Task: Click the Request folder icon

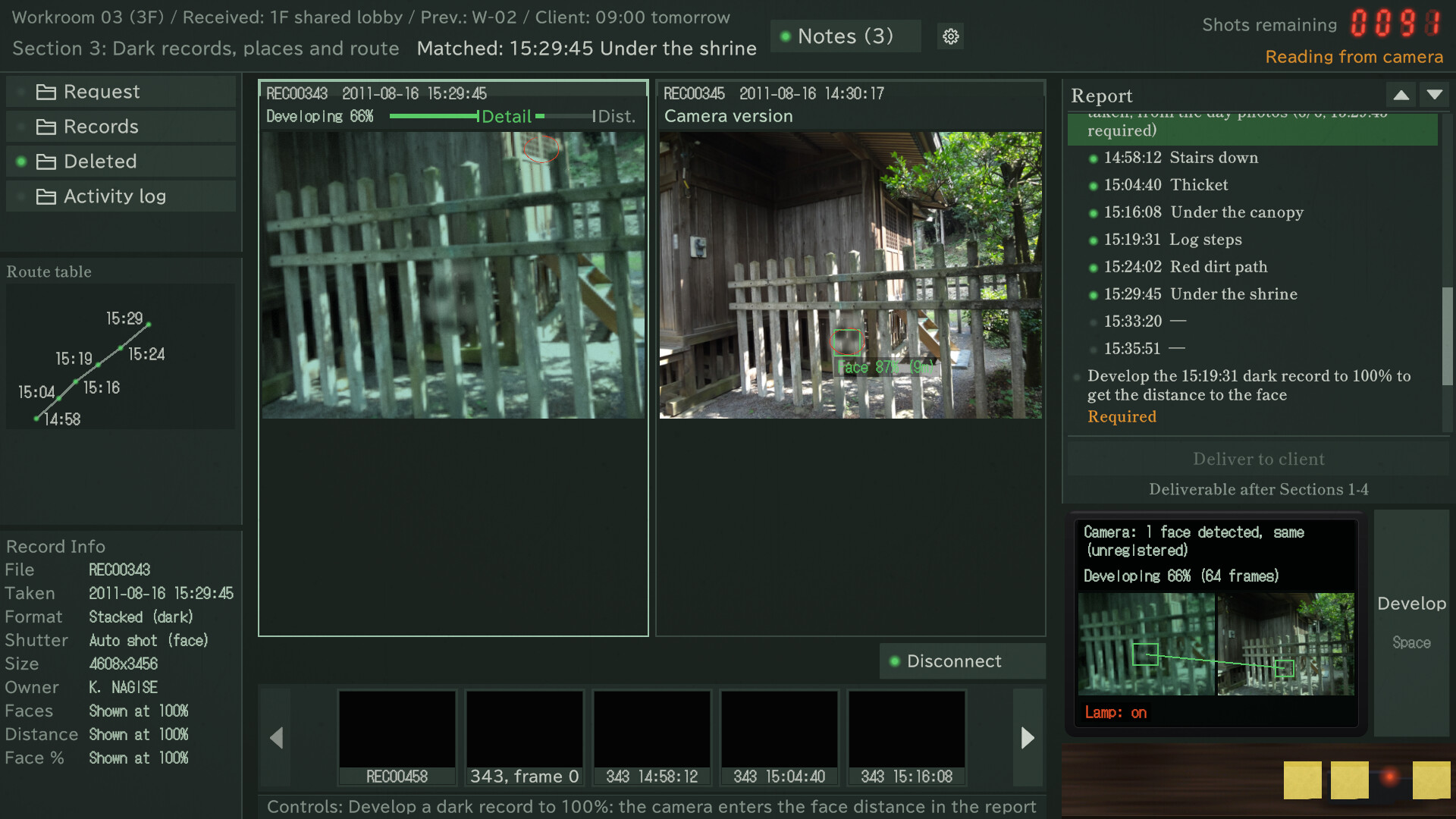Action: (x=46, y=92)
